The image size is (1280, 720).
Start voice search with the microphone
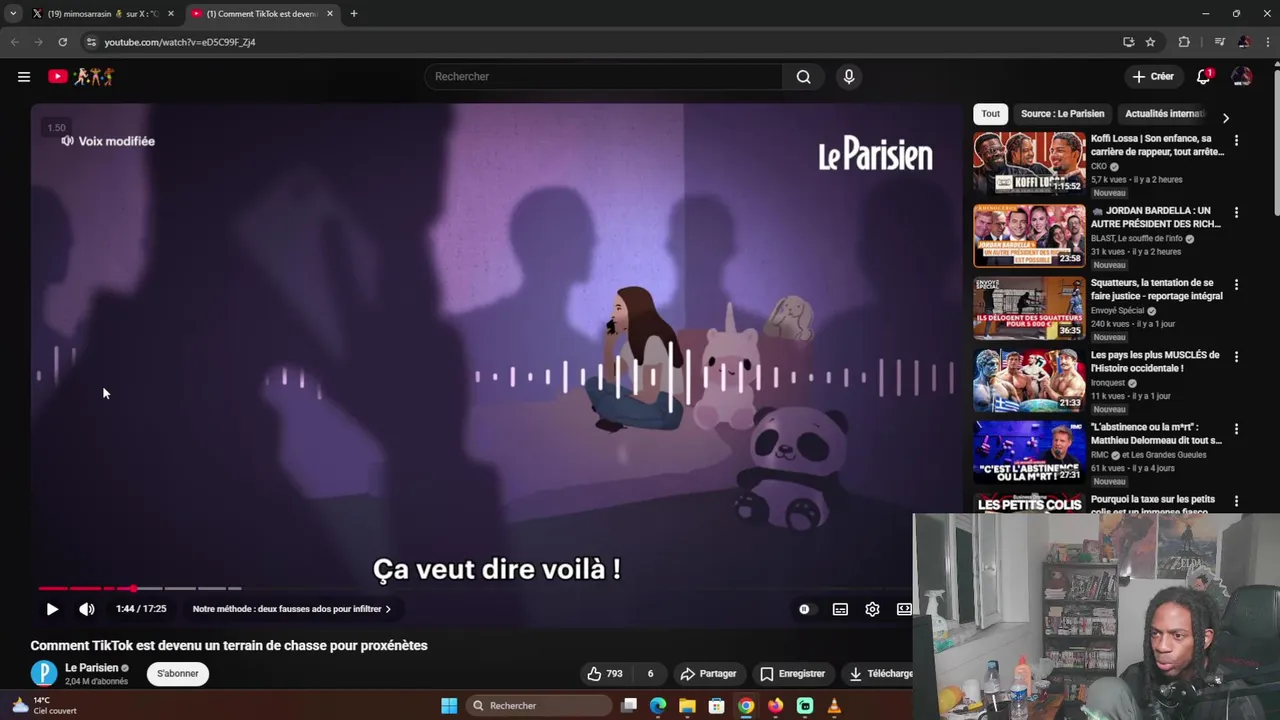(849, 77)
